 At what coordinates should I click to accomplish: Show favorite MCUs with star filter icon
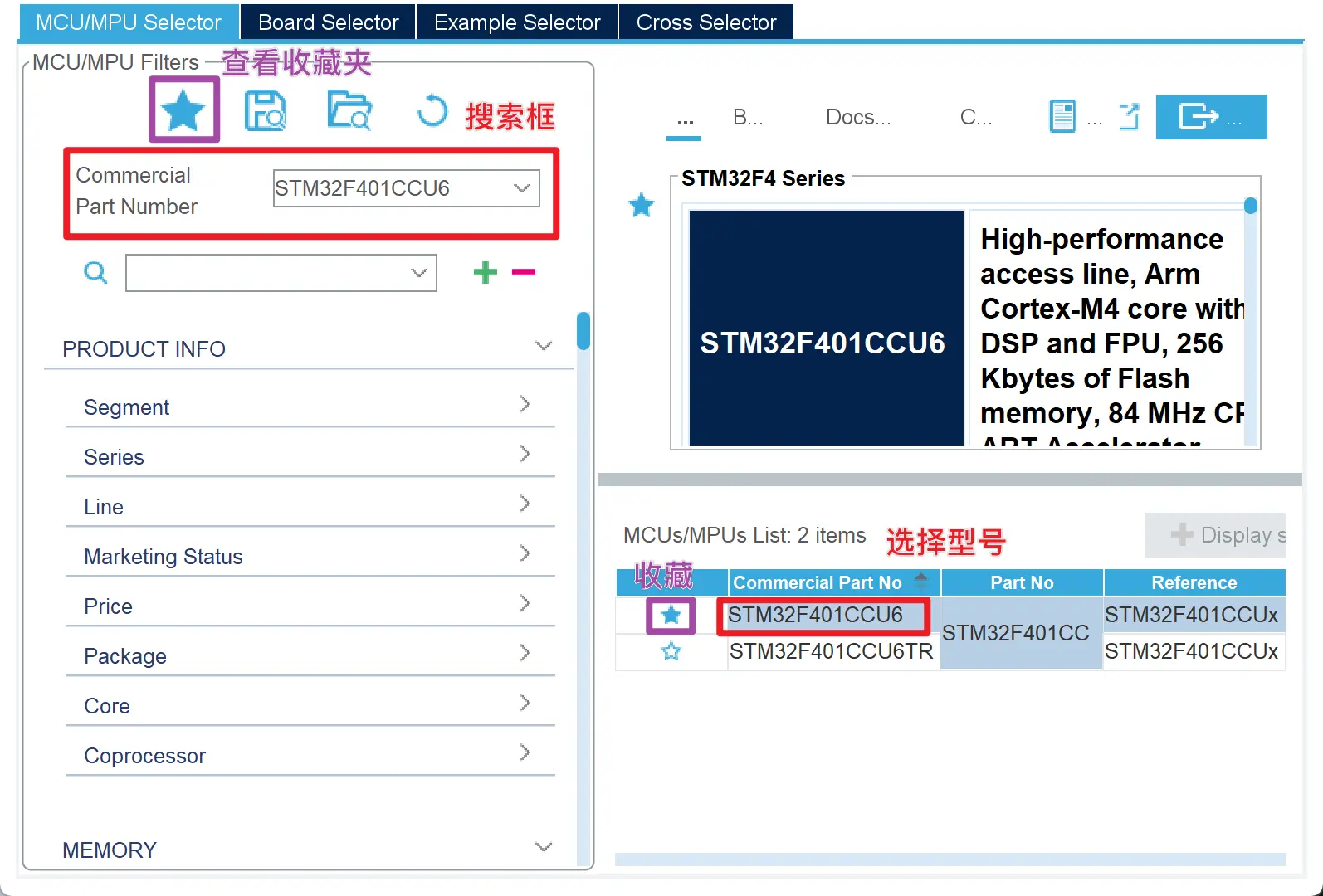(183, 110)
